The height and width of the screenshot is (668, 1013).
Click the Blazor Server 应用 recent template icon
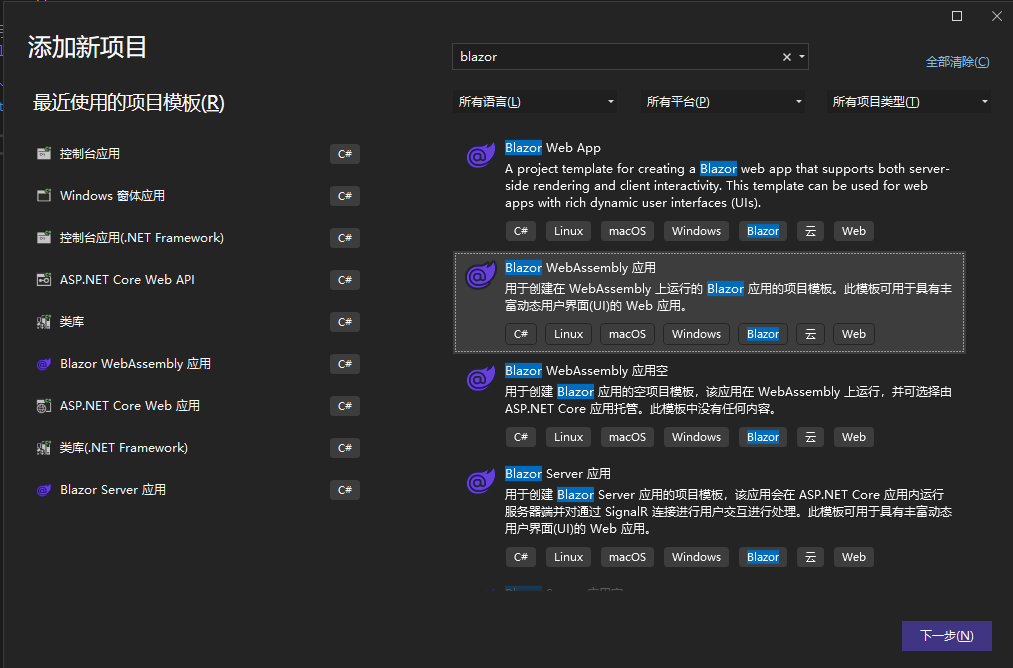(44, 490)
